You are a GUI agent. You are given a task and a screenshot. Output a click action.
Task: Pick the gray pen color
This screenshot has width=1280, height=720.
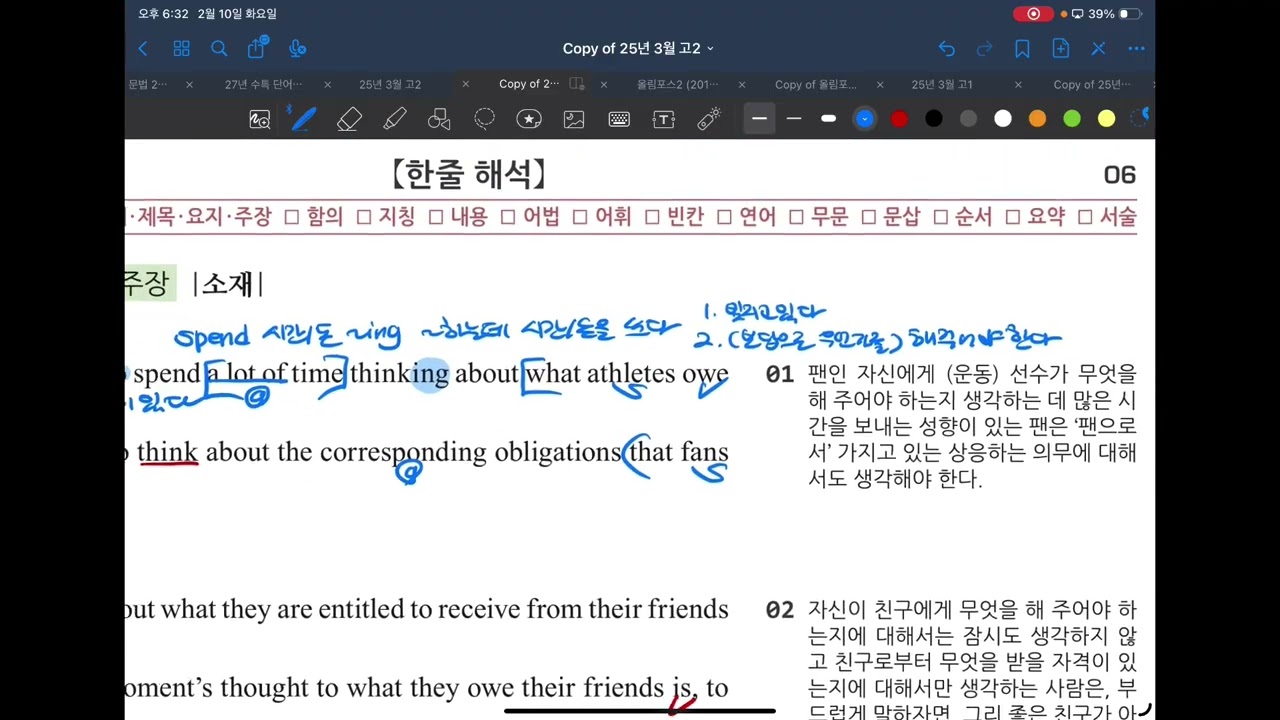[x=968, y=119]
